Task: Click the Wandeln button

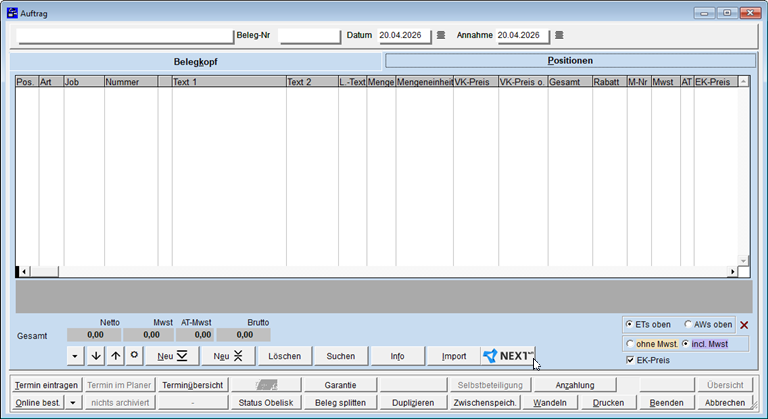Action: click(550, 402)
